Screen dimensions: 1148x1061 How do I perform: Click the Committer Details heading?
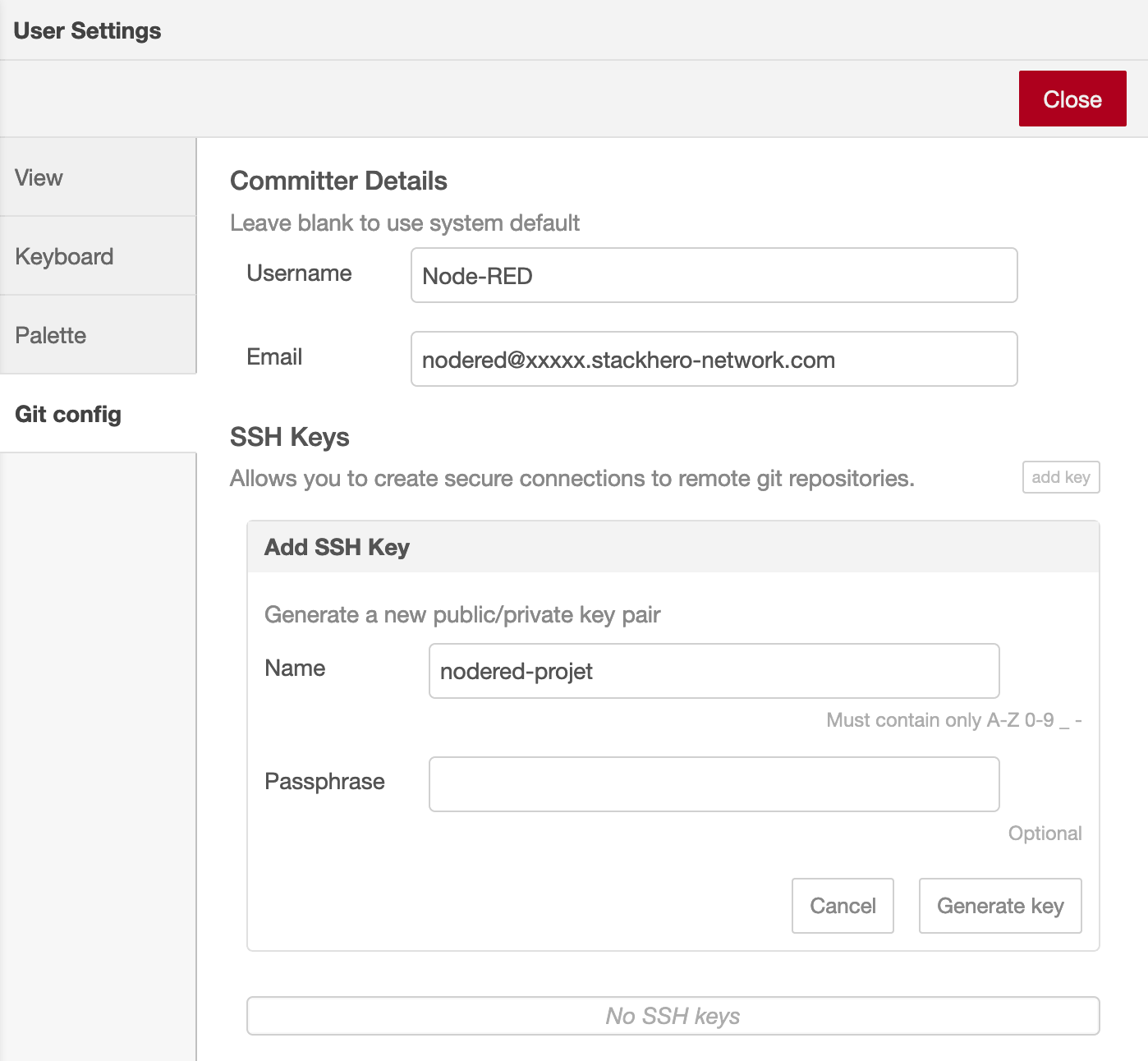pos(338,181)
